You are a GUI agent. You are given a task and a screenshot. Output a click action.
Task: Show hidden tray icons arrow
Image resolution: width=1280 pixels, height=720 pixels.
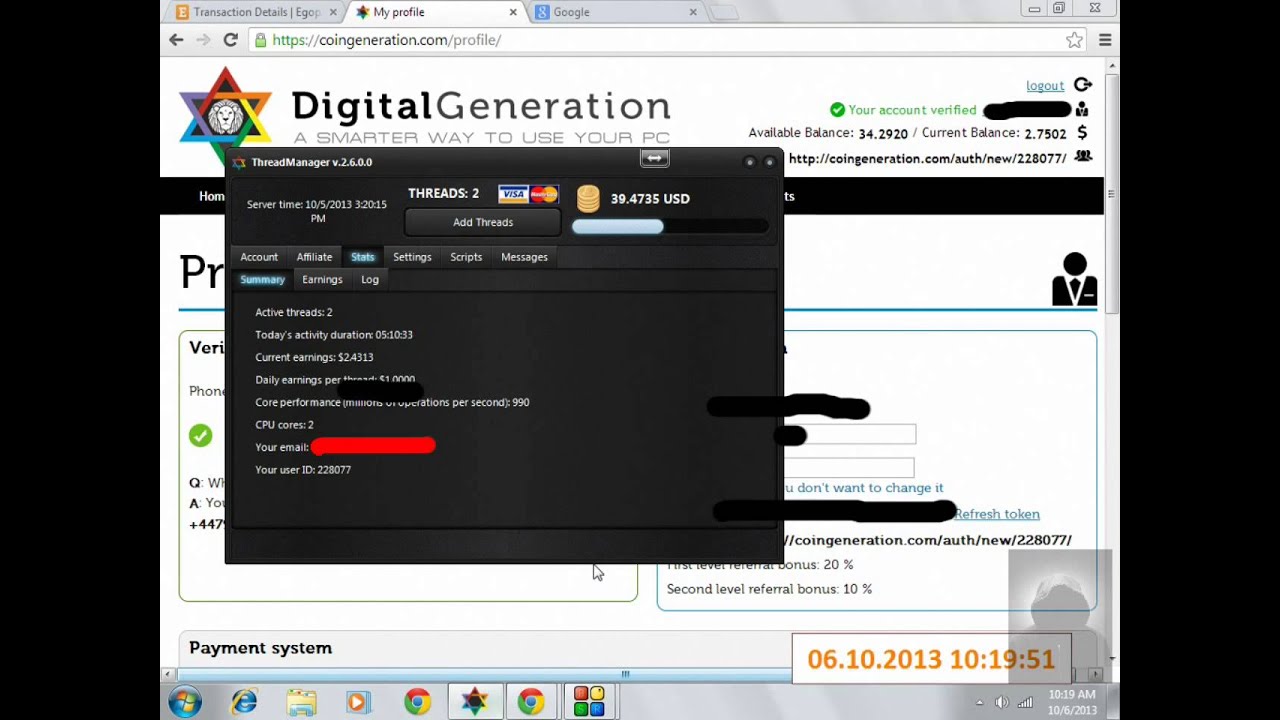tap(979, 702)
